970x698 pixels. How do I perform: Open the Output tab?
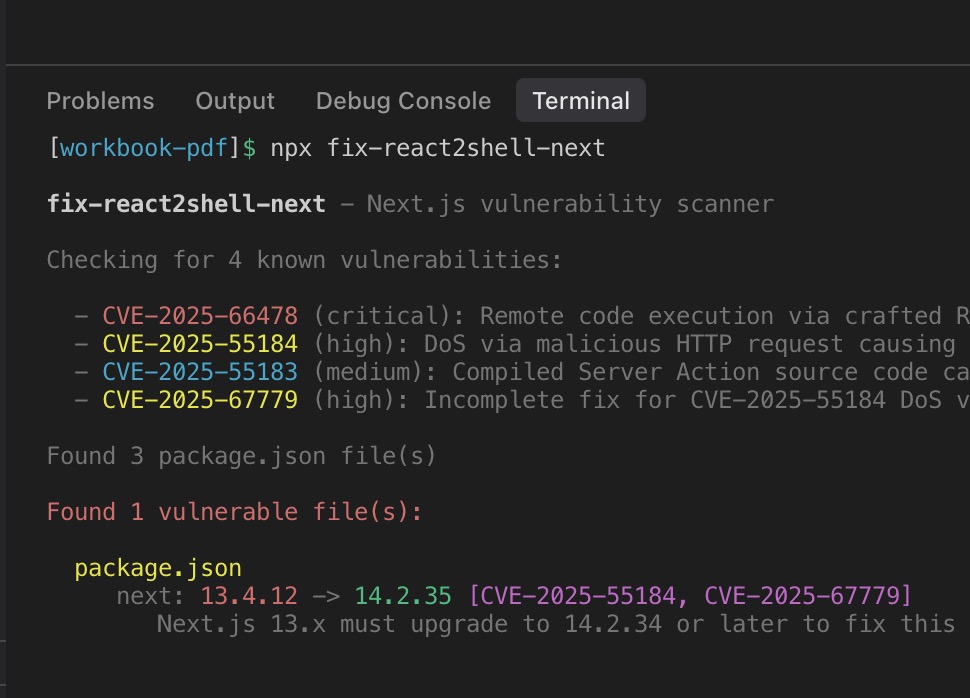pos(235,100)
